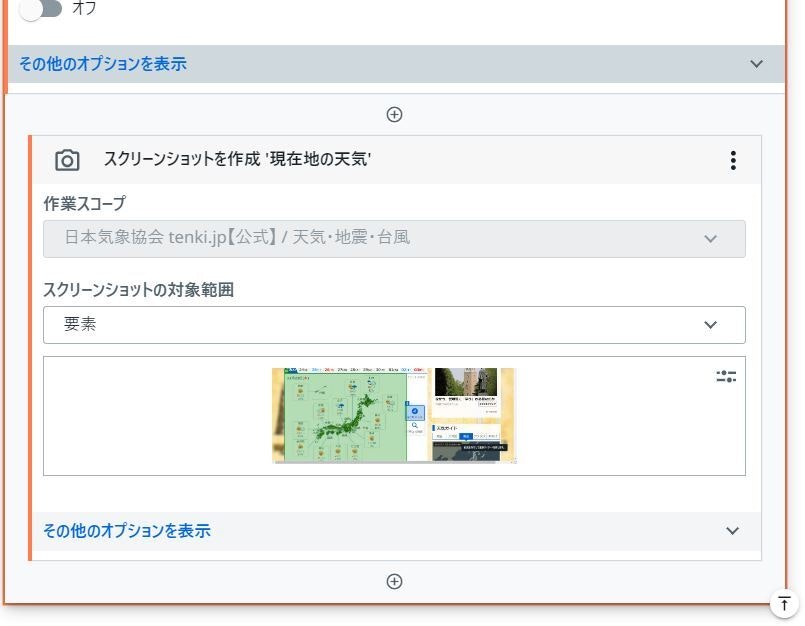The image size is (805, 626).
Task: Open the three-dot options menu of the step
Action: [733, 159]
